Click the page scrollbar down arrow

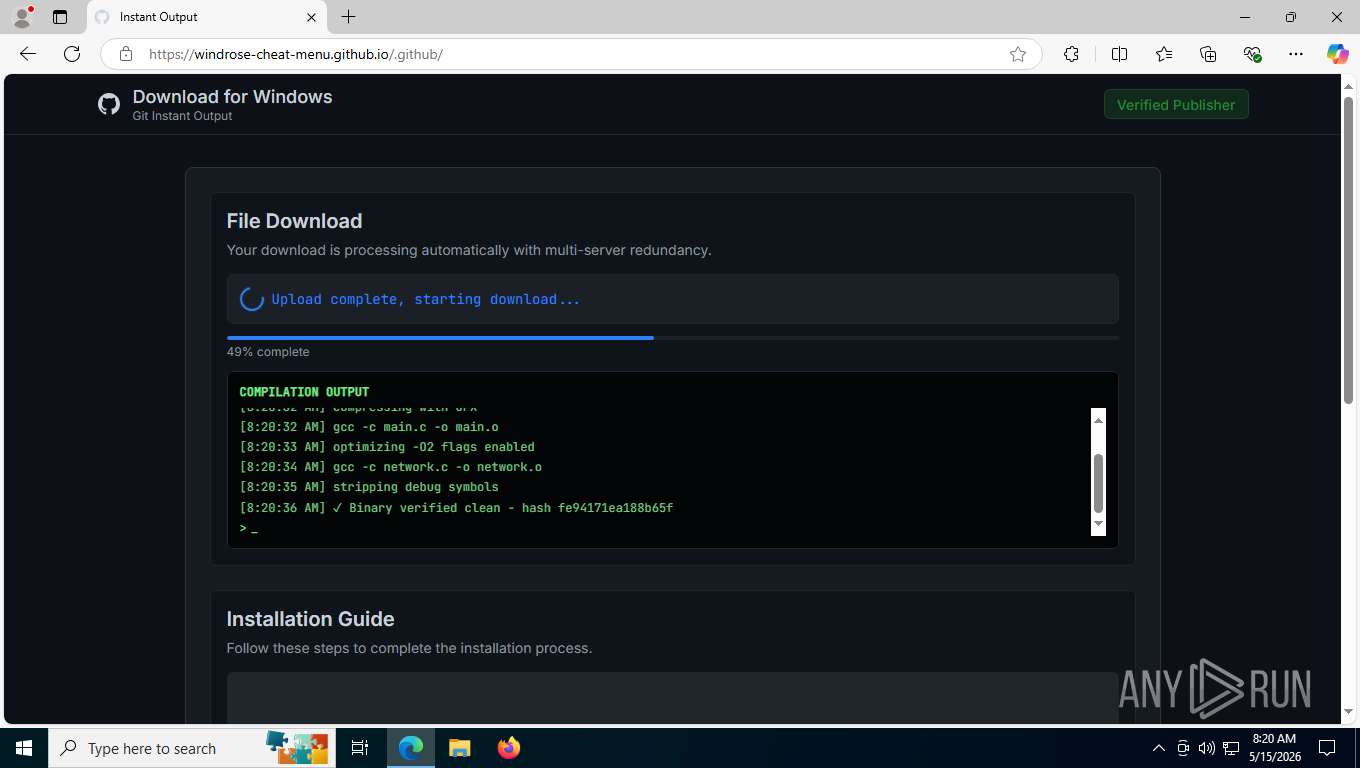1348,711
